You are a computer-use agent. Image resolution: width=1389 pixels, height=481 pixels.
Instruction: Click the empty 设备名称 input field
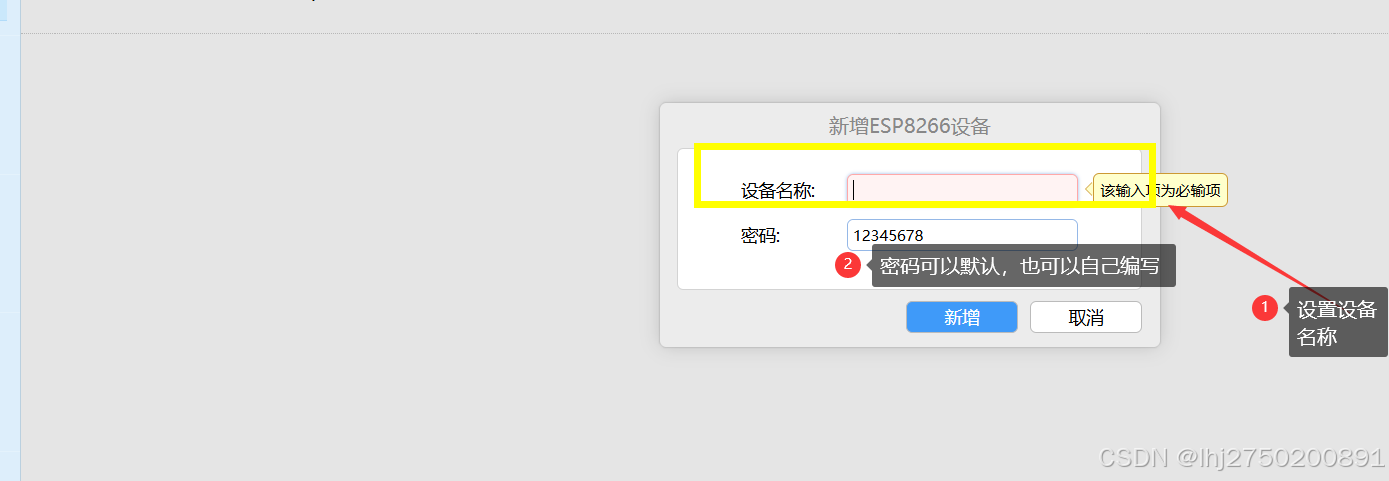click(x=962, y=190)
